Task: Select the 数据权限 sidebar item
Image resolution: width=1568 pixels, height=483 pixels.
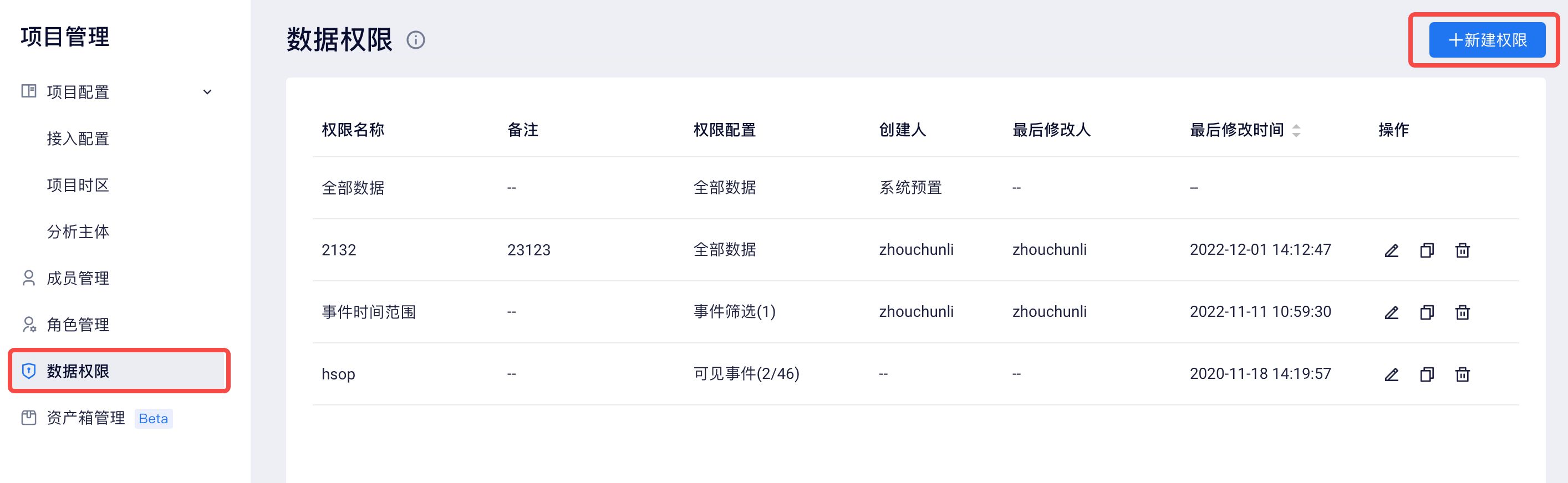Action: coord(119,371)
